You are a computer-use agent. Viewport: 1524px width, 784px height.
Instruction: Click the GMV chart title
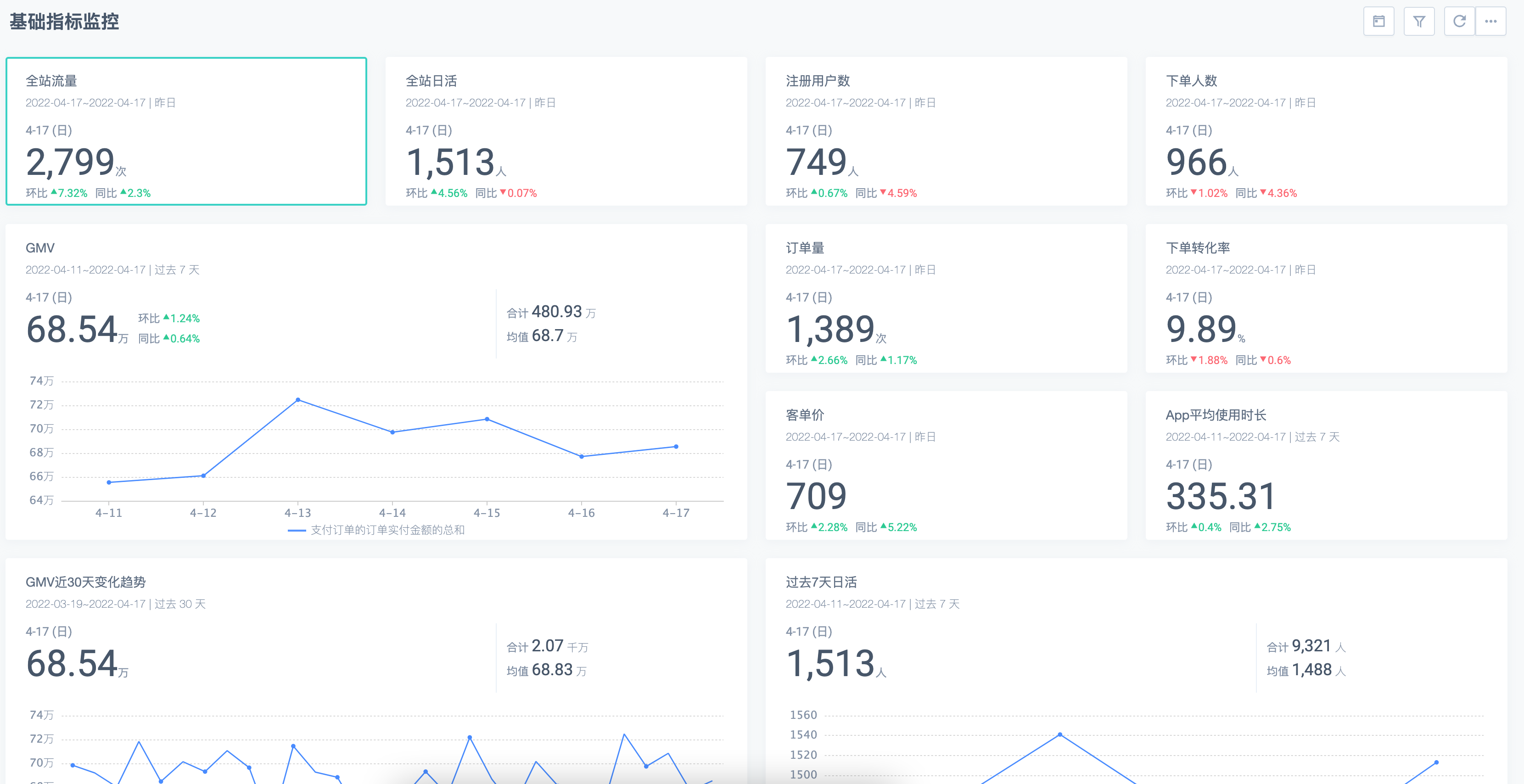[40, 248]
